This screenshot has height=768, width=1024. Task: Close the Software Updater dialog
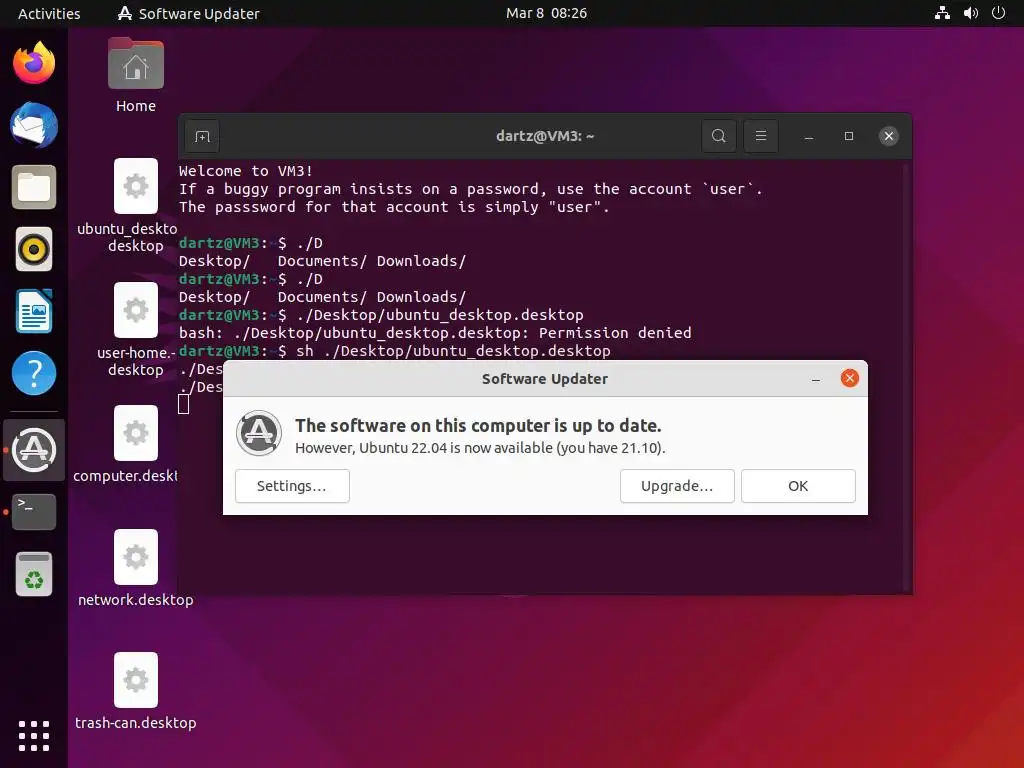point(850,378)
